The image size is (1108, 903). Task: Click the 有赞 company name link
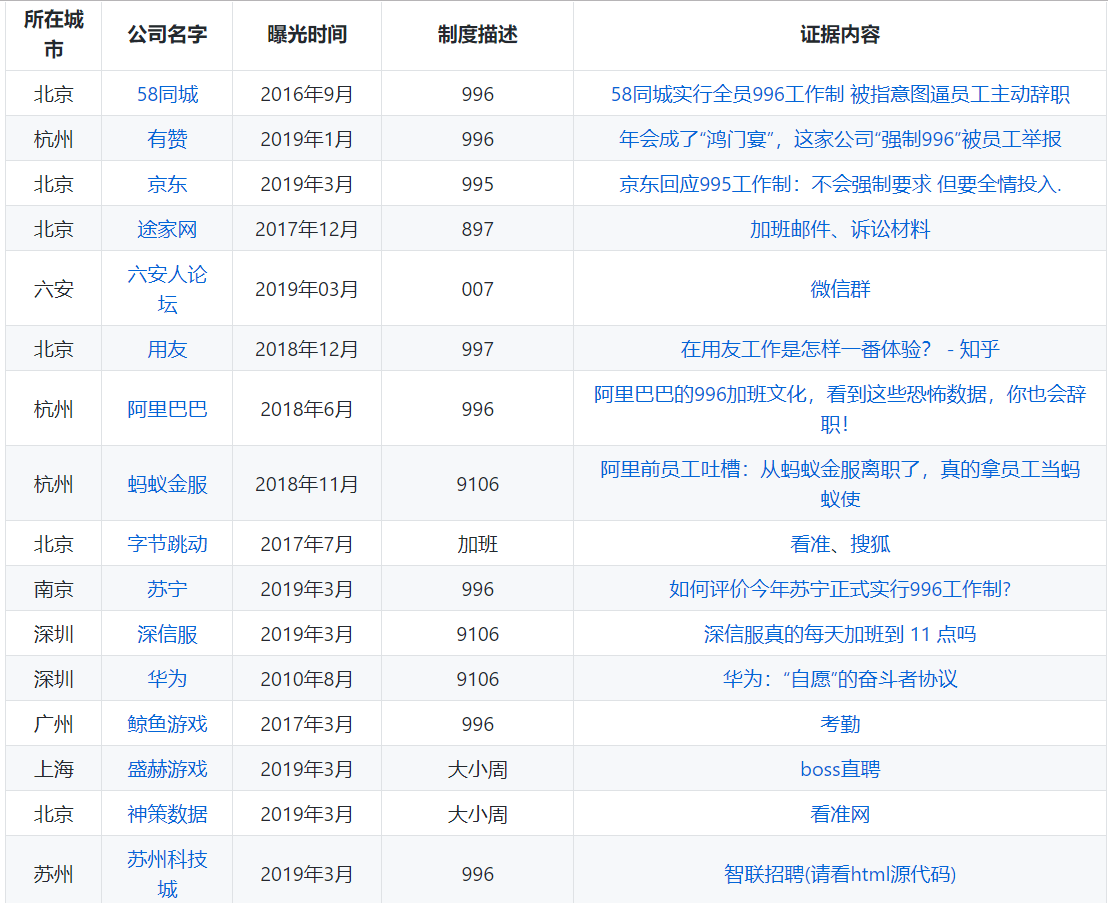pos(167,139)
